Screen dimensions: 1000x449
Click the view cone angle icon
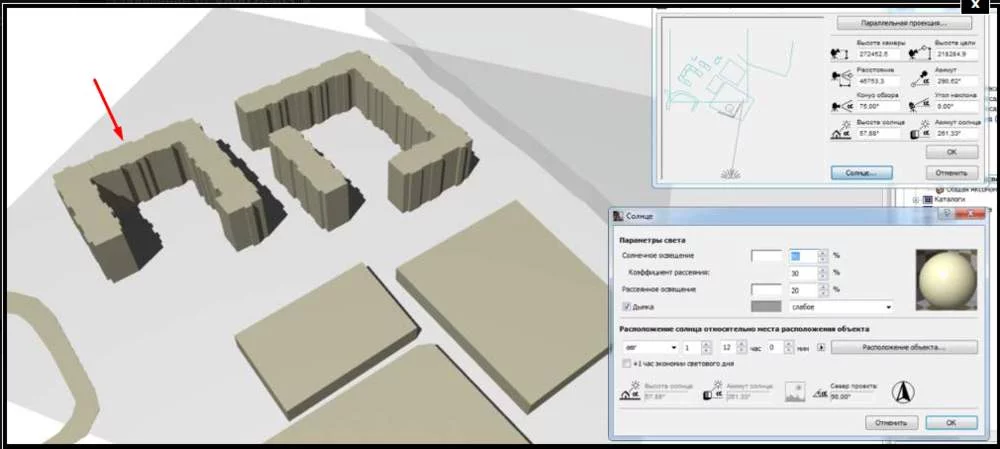[x=840, y=103]
